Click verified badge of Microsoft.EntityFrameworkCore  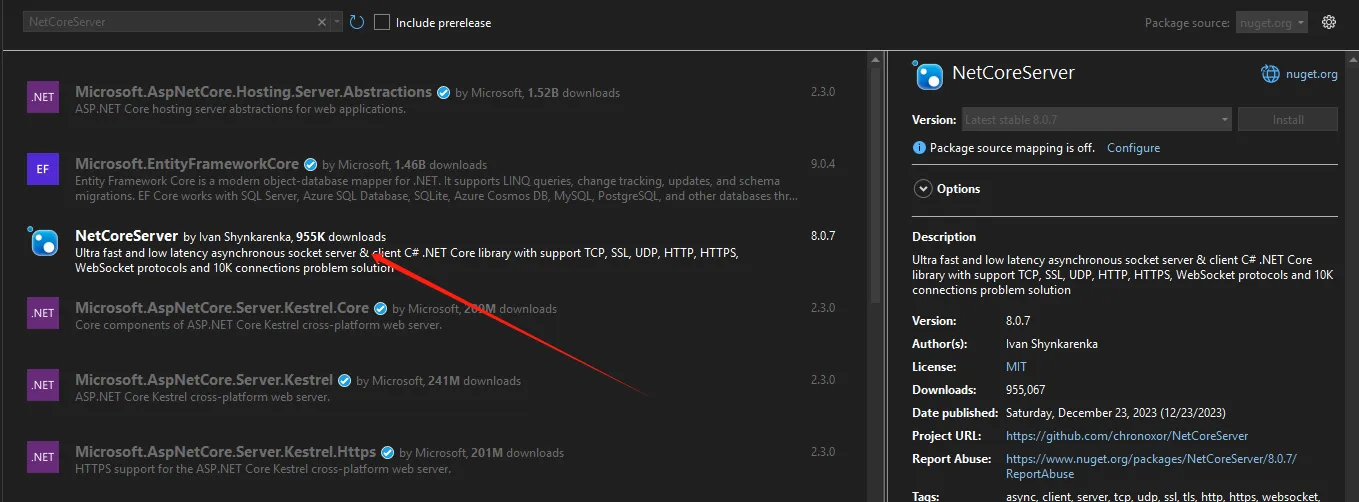click(310, 164)
